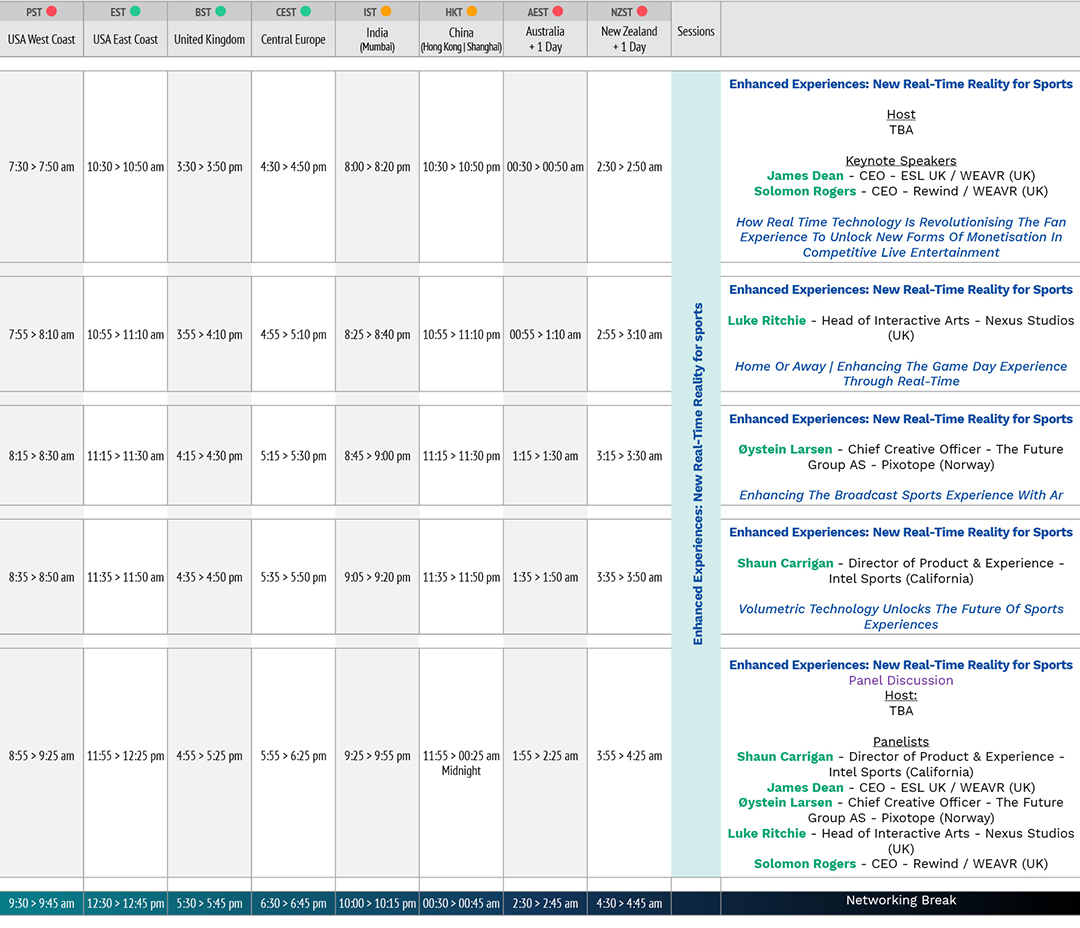The image size is (1080, 928).
Task: Select Networking Break IST time '10:00 > 10:15 pm'
Action: point(377,903)
